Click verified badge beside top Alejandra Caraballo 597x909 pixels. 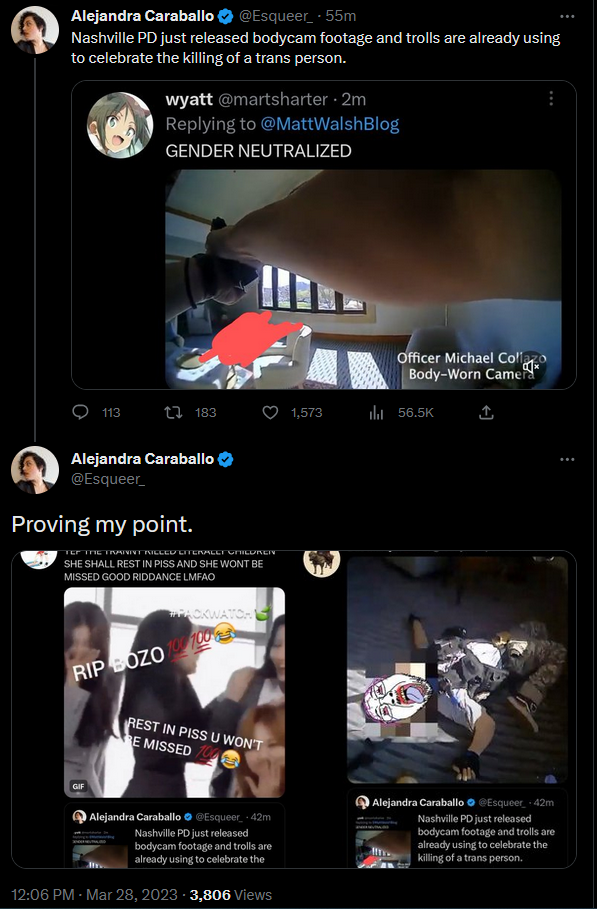[x=225, y=16]
